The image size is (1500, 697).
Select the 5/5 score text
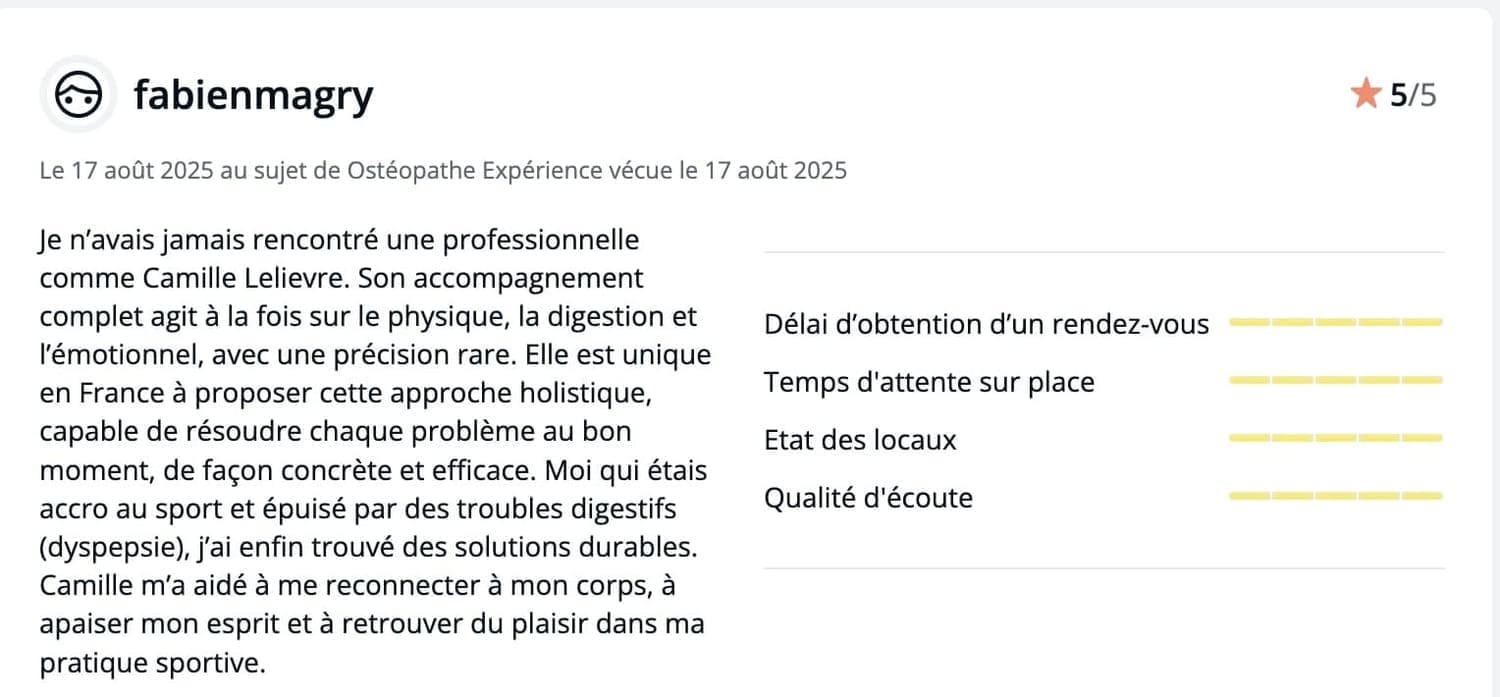[1413, 95]
